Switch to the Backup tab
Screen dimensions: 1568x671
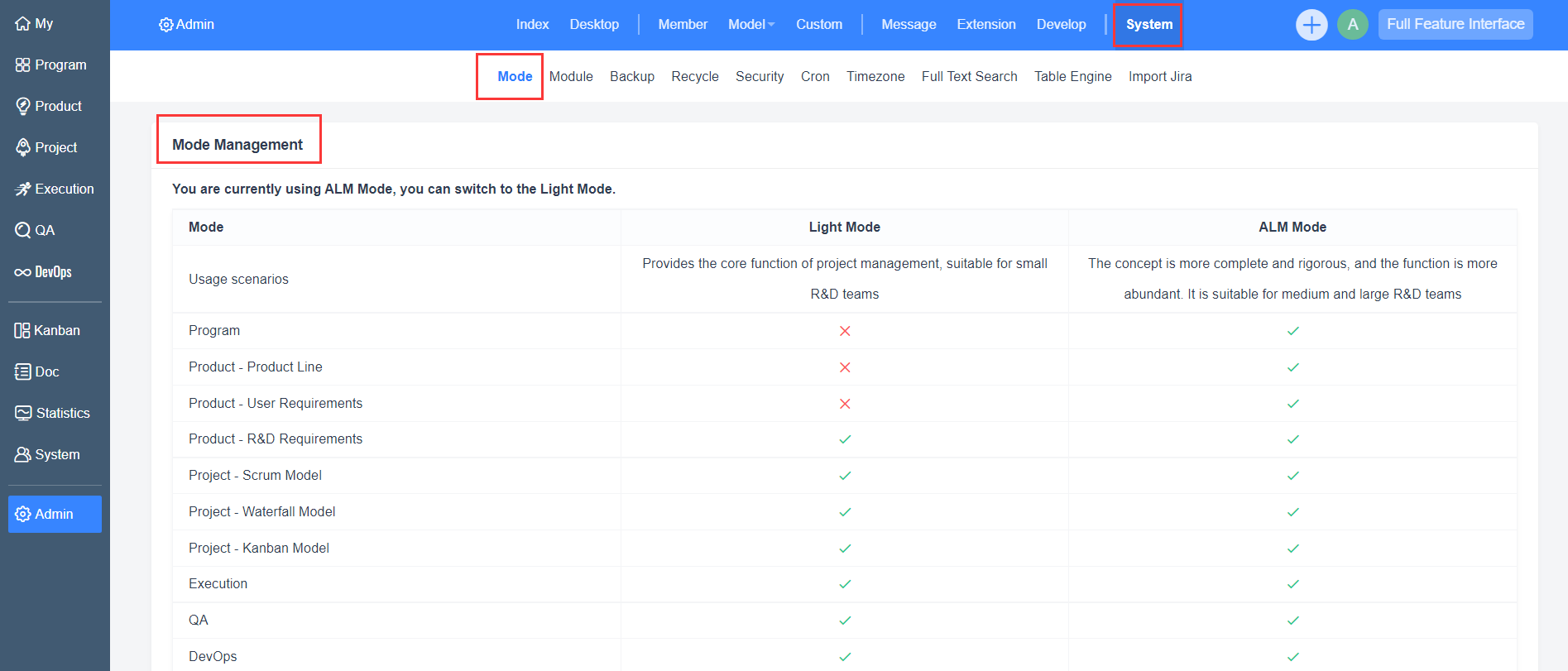[631, 77]
